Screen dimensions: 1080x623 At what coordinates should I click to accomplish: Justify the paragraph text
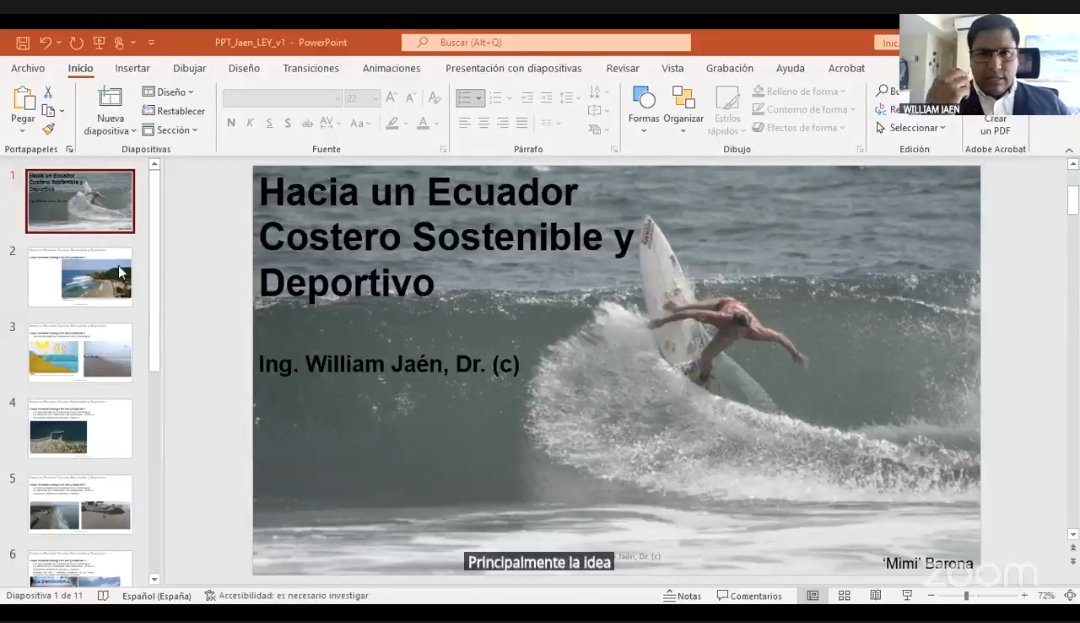coord(522,123)
